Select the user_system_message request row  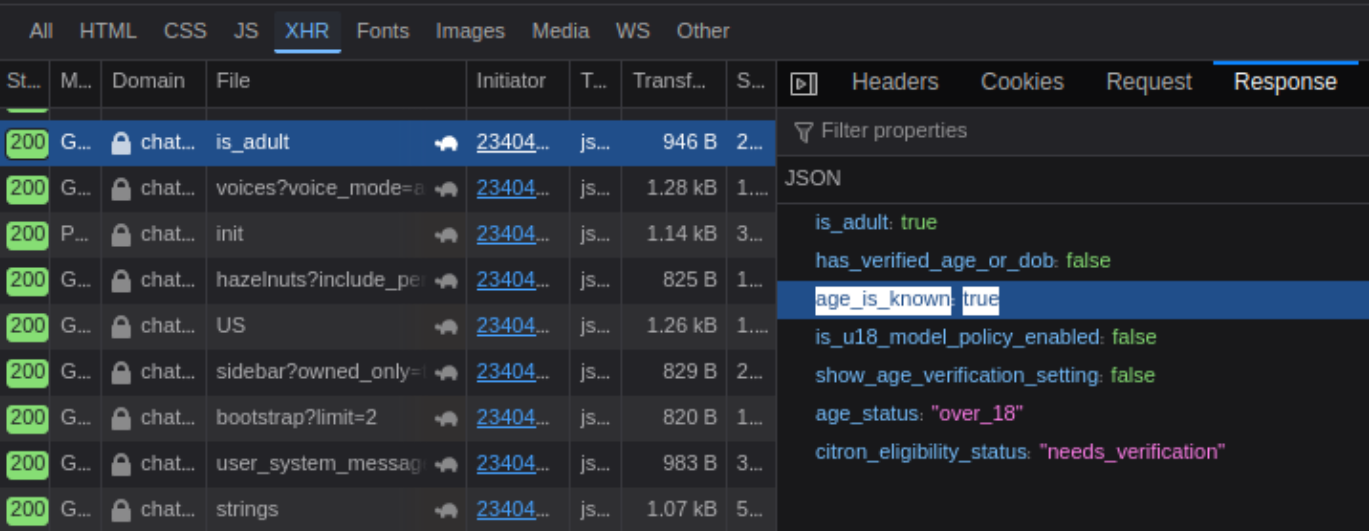[388, 464]
